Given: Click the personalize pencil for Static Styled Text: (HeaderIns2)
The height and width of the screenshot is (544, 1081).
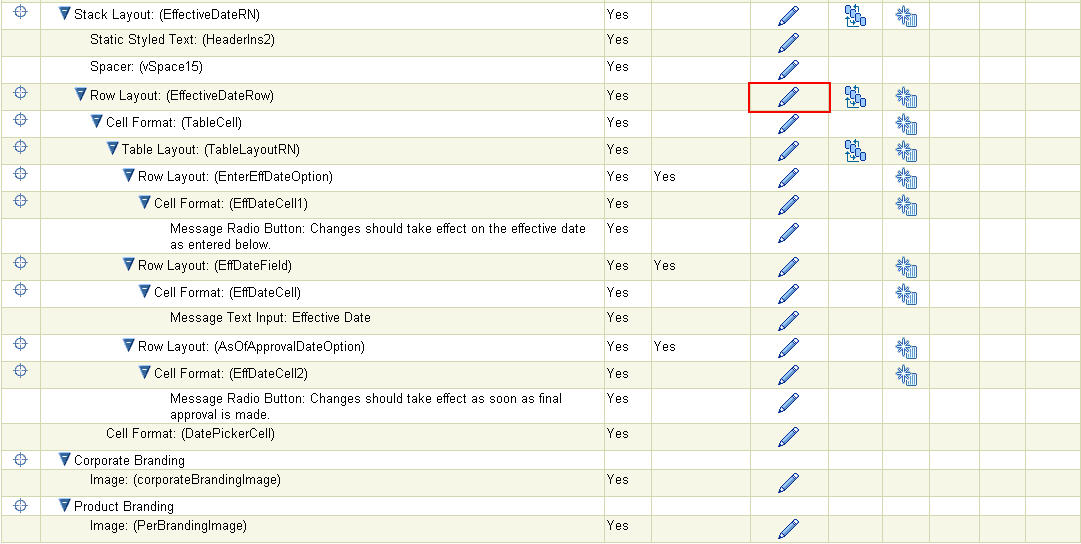Looking at the screenshot, I should point(789,43).
